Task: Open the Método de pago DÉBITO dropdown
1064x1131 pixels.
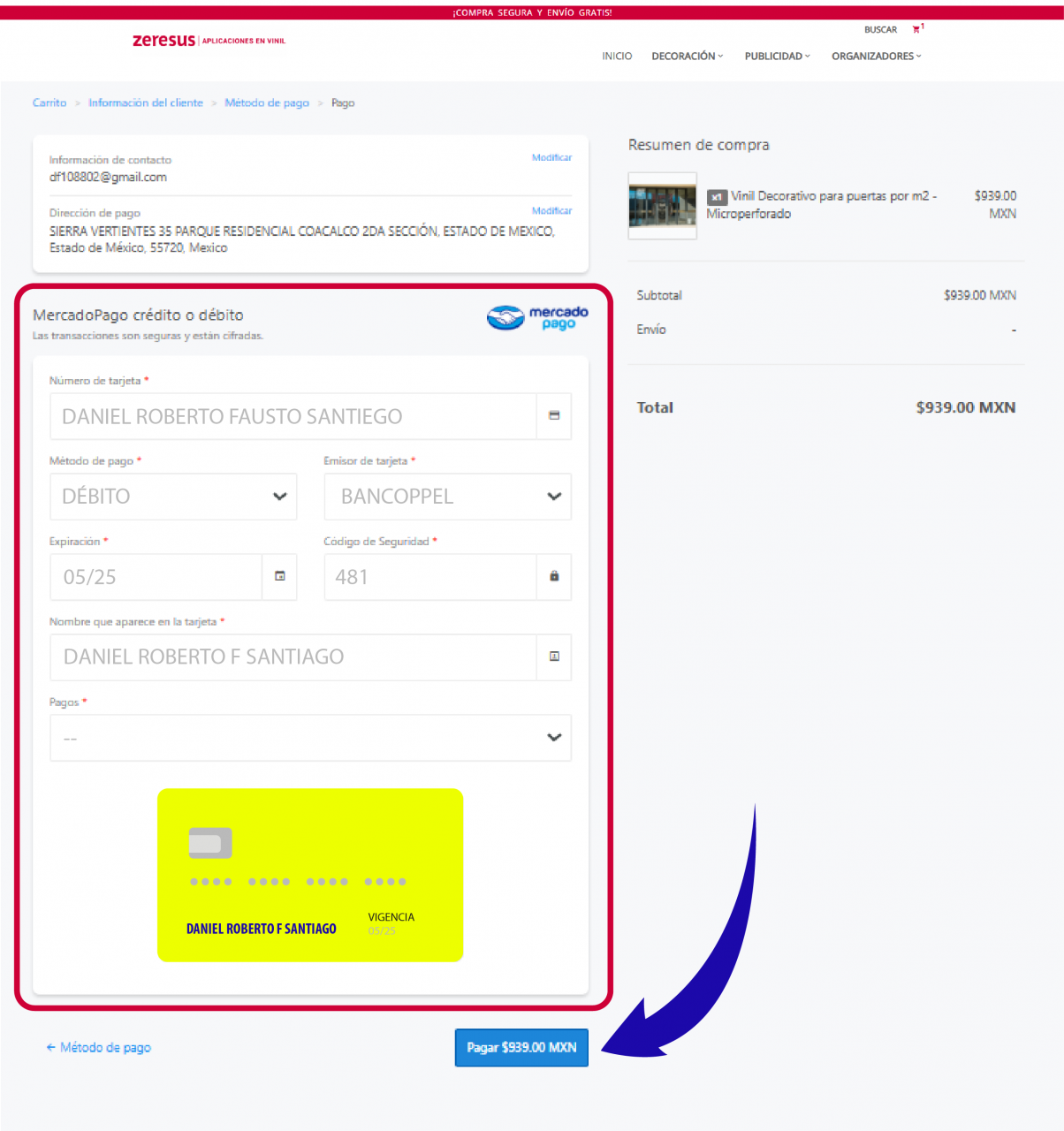Action: 173,497
